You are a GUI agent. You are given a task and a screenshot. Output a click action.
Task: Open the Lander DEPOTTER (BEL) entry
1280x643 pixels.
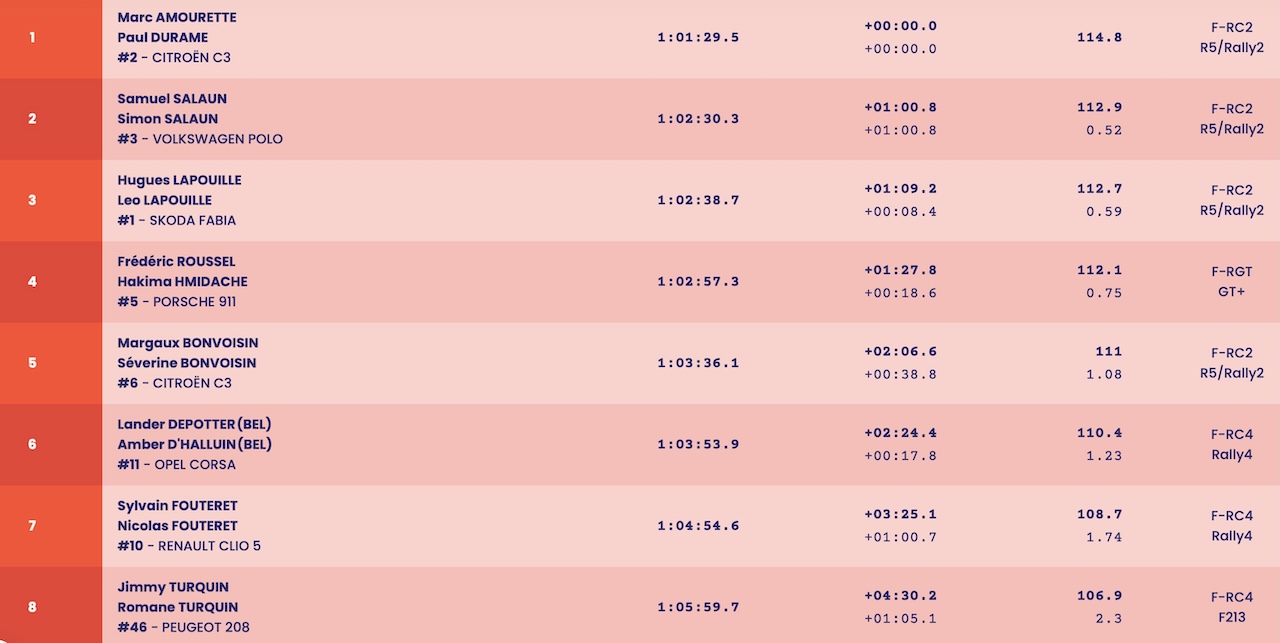[194, 424]
